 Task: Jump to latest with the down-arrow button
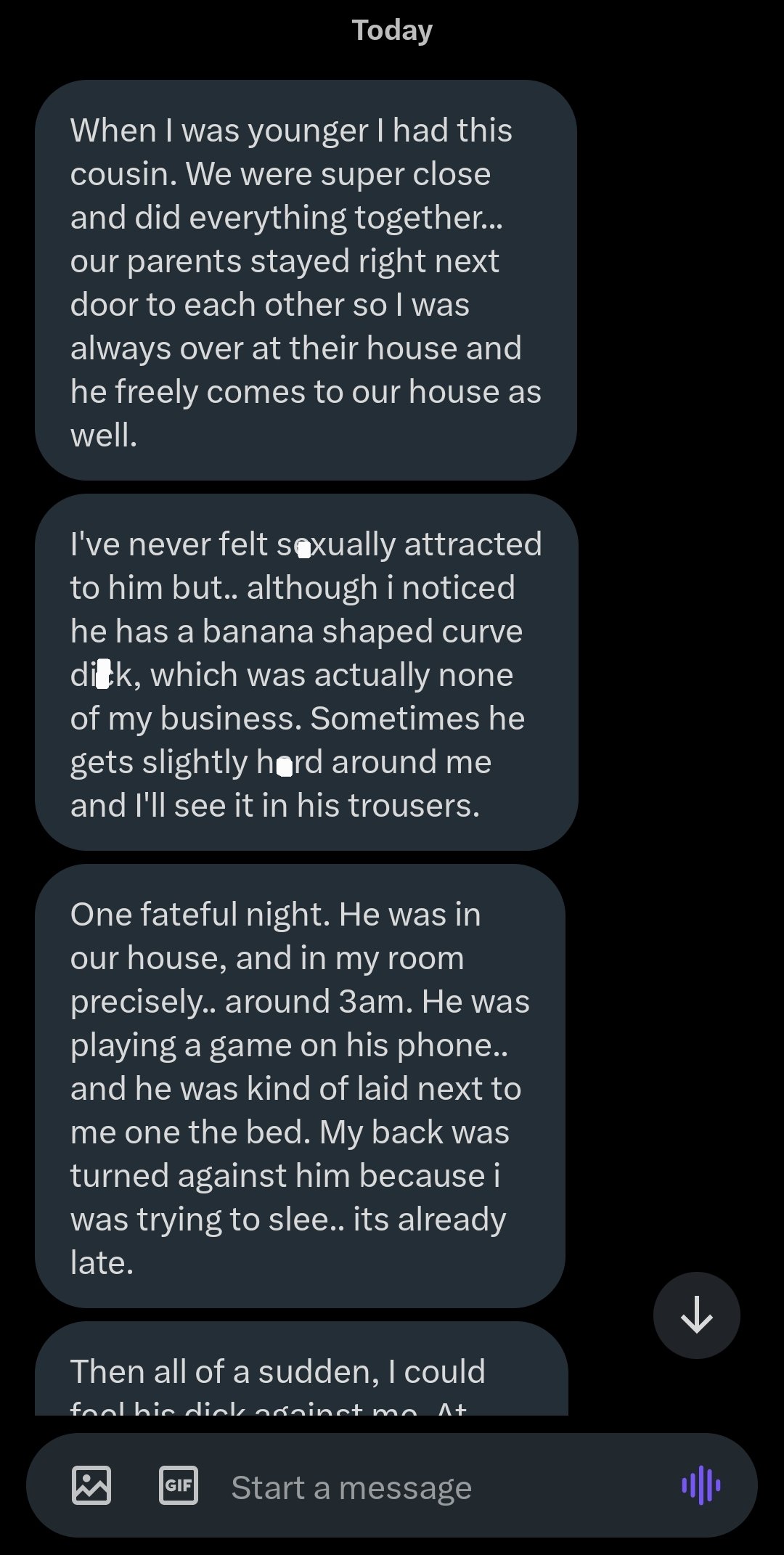tap(696, 1315)
